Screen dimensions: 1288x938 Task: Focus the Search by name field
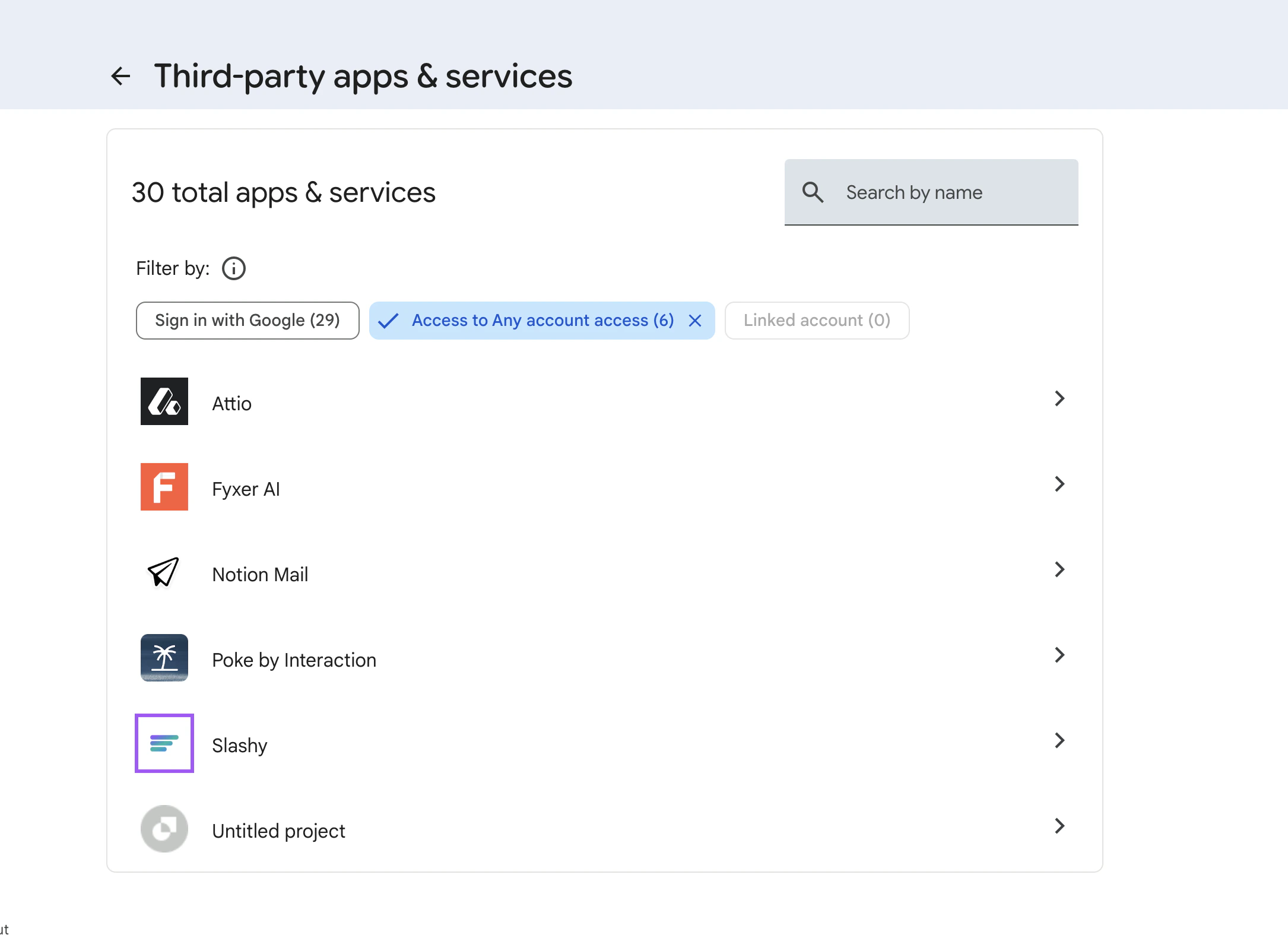(x=931, y=192)
